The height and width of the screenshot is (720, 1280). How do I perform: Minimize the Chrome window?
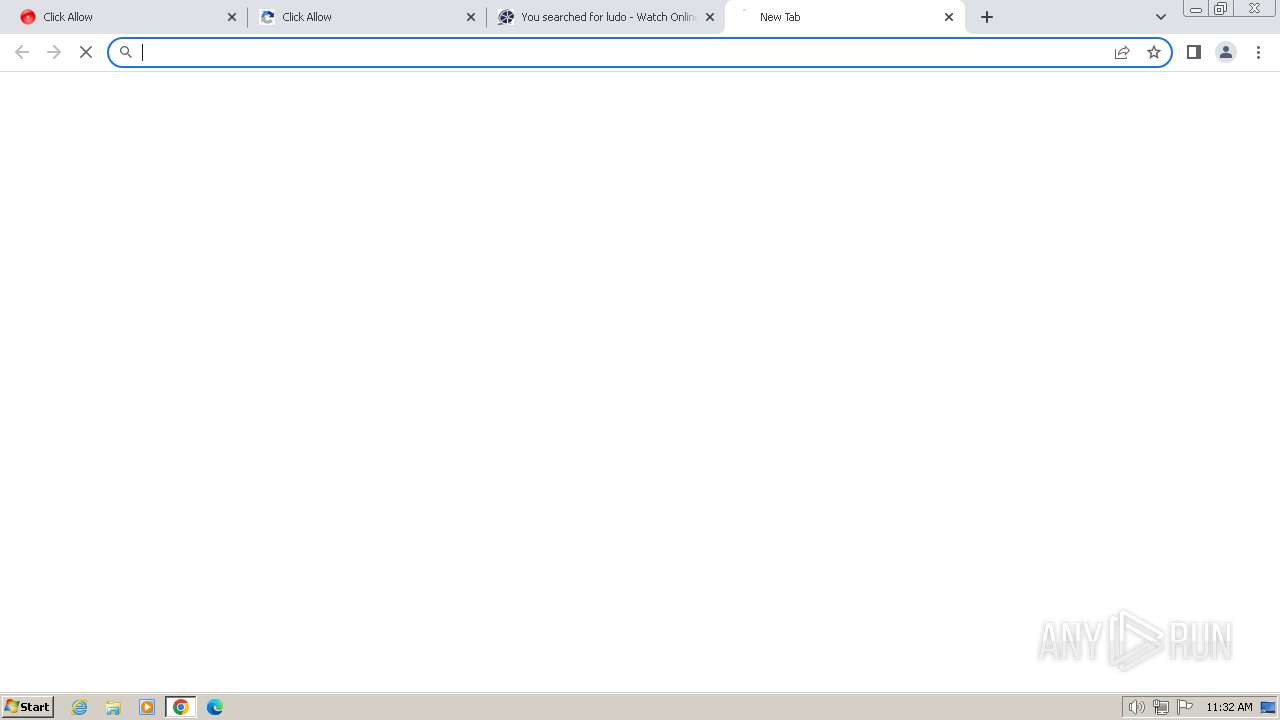pyautogui.click(x=1196, y=9)
